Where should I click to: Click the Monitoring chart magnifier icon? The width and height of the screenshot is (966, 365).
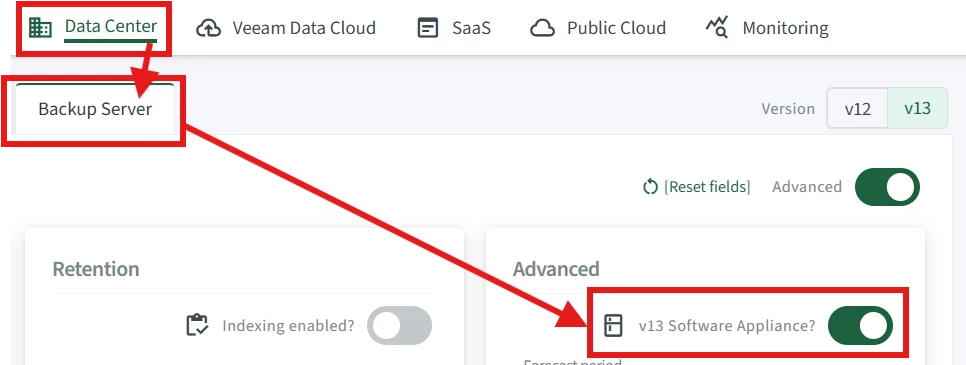717,28
